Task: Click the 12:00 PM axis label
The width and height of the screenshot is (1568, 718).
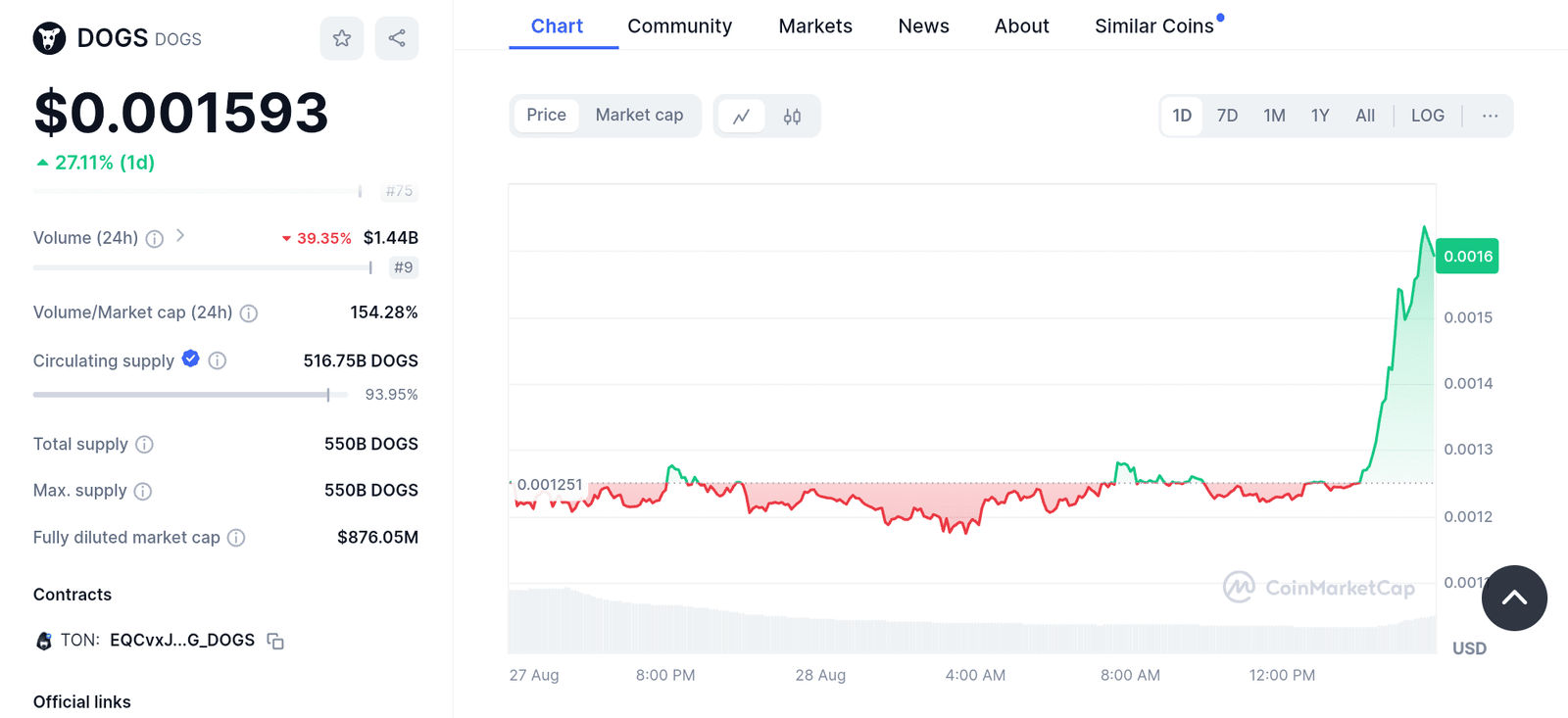Action: [x=1282, y=675]
